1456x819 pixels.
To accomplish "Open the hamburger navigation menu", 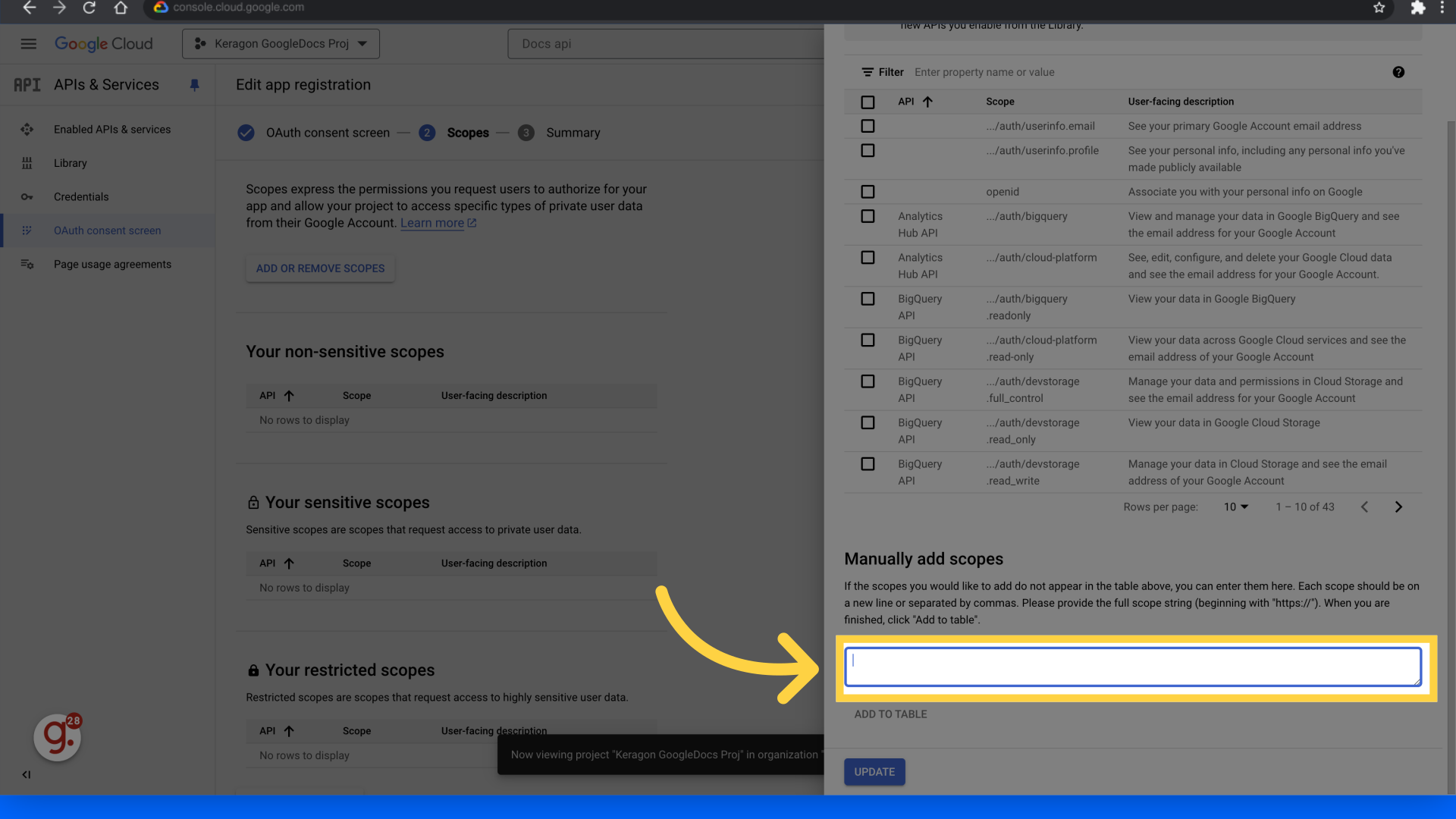I will [28, 44].
